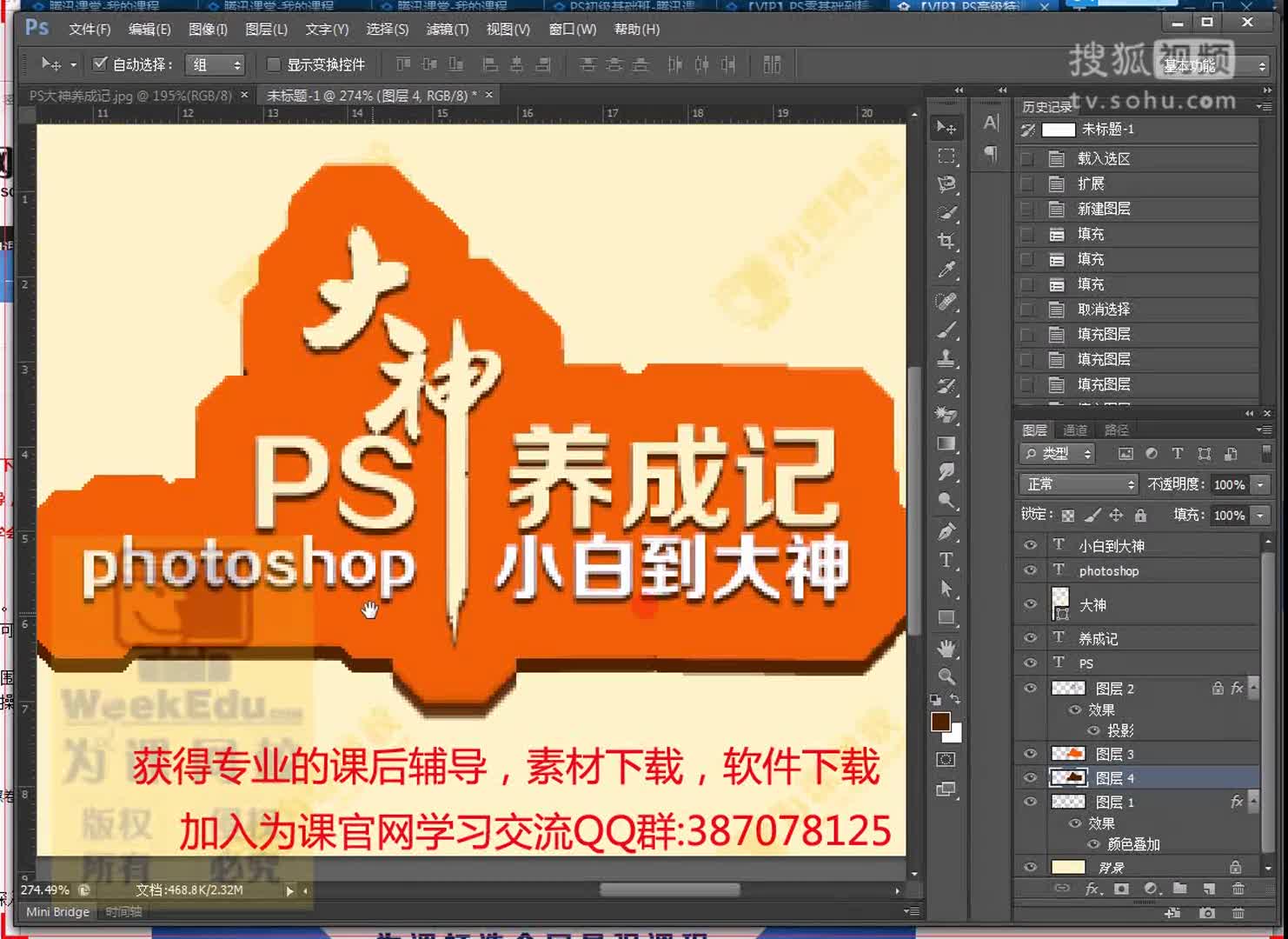This screenshot has width=1288, height=939.
Task: Select the Pen tool
Action: tap(946, 531)
